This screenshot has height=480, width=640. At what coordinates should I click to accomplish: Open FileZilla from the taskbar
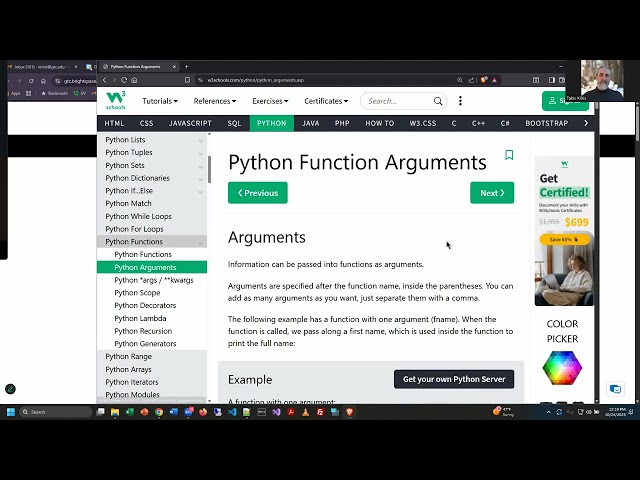click(320, 412)
